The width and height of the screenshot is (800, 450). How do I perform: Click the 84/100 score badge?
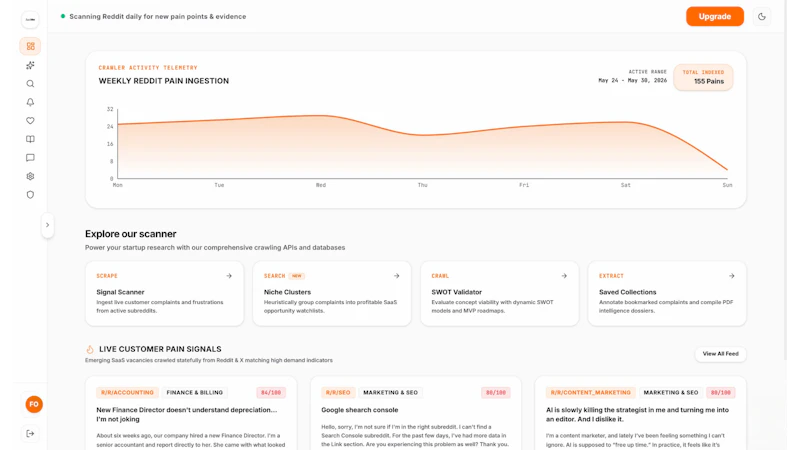pyautogui.click(x=271, y=392)
